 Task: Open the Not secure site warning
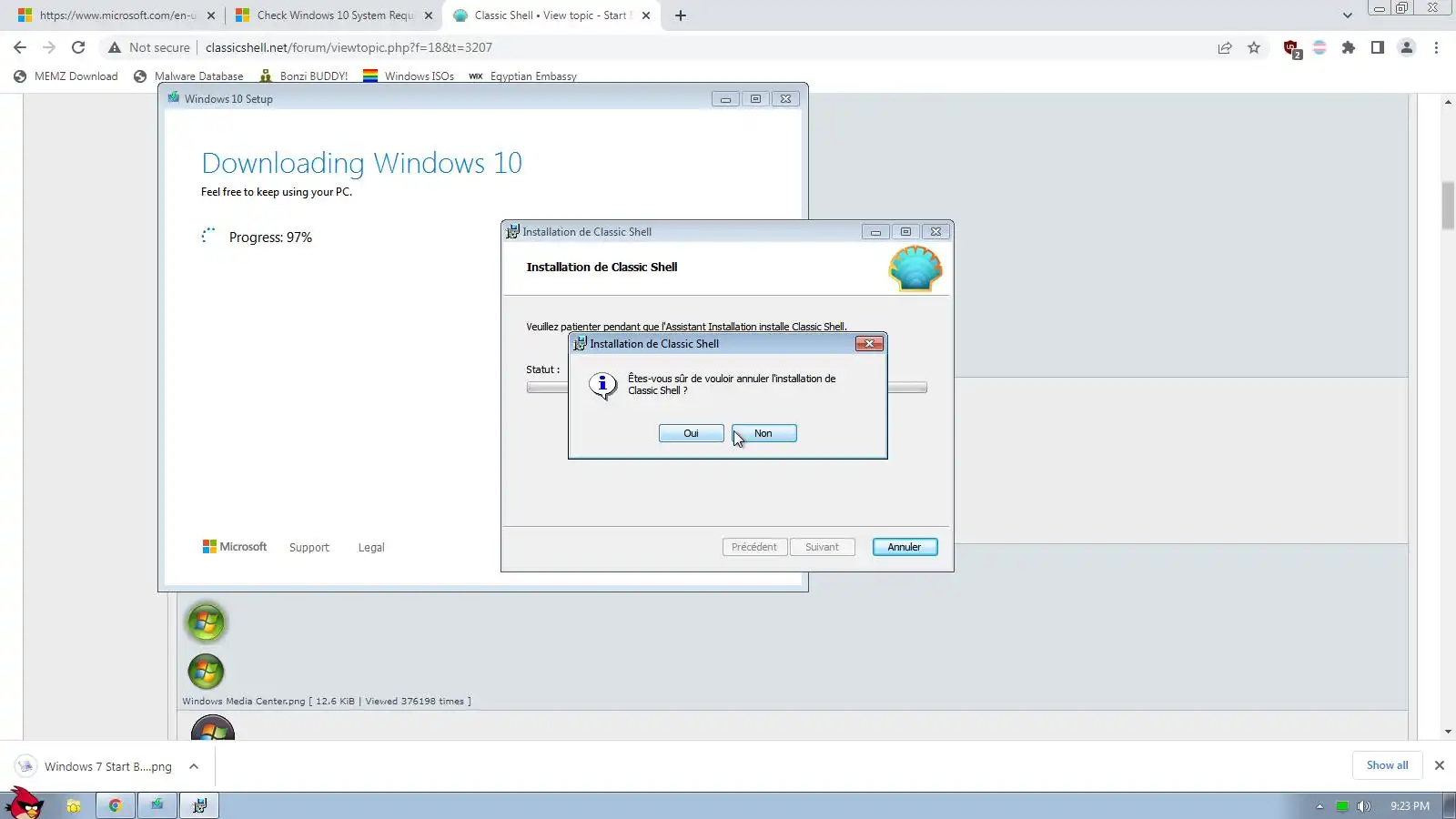coord(149,47)
